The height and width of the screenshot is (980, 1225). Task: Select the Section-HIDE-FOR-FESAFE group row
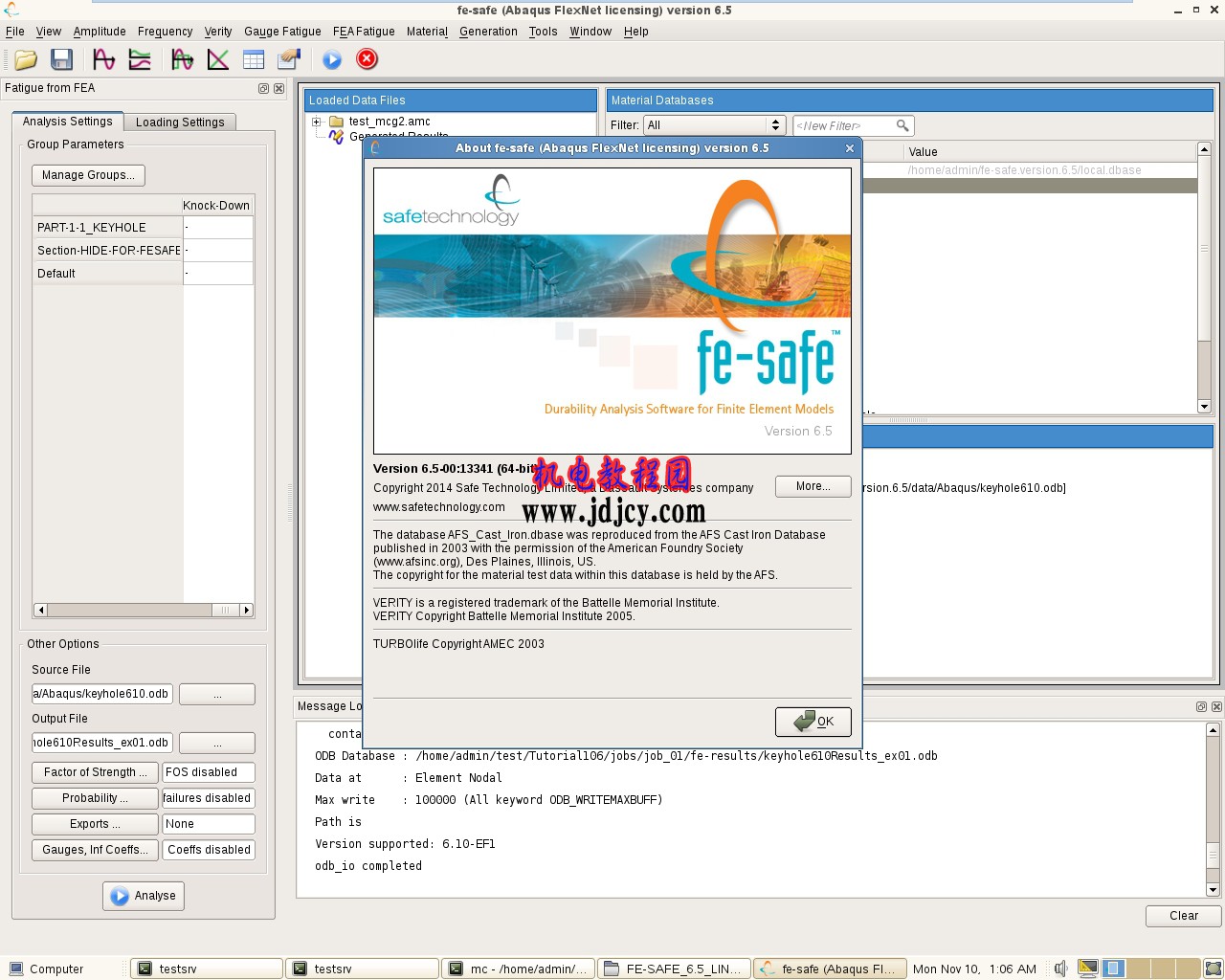[107, 251]
